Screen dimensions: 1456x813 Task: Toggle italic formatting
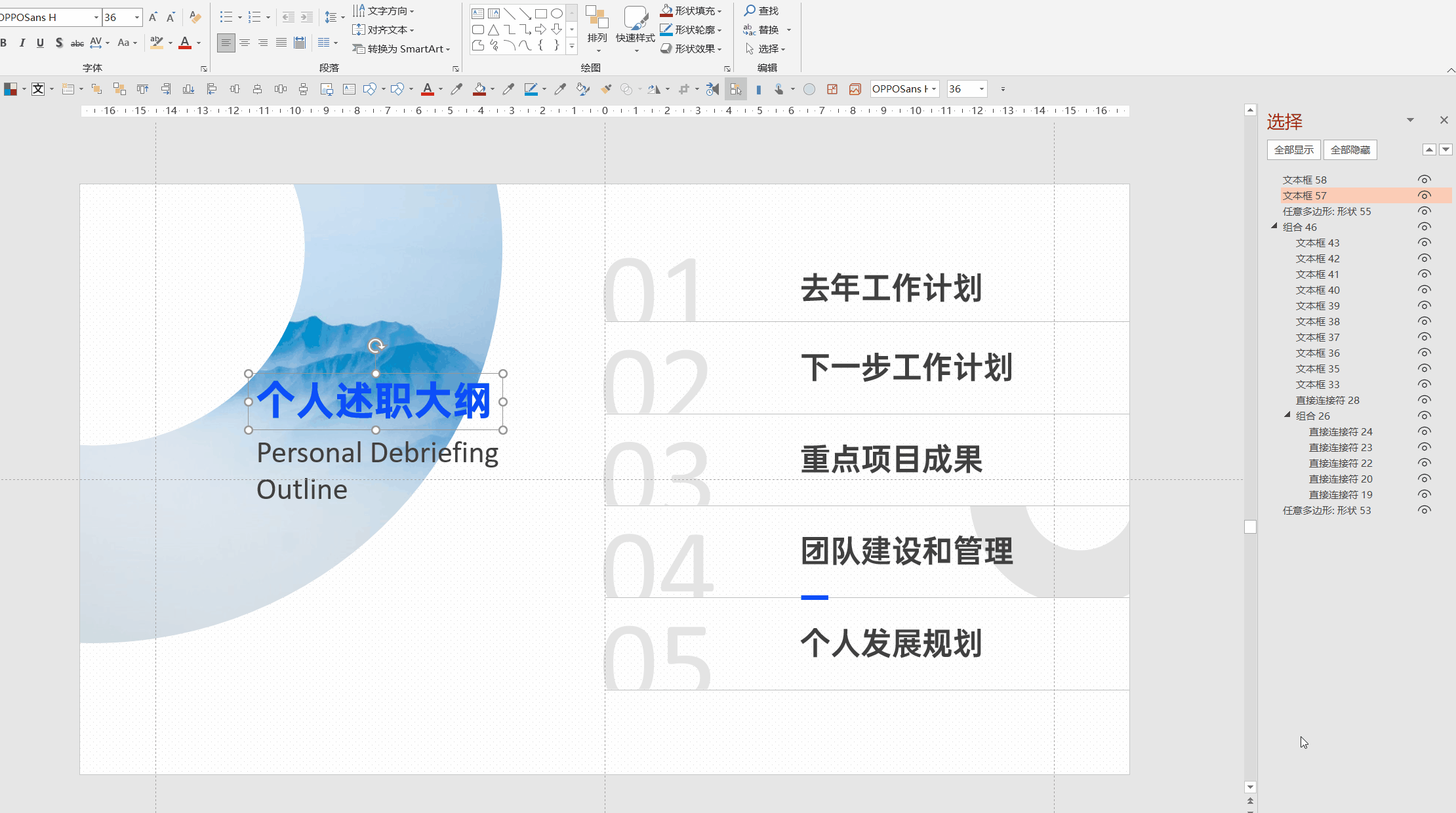[x=22, y=43]
